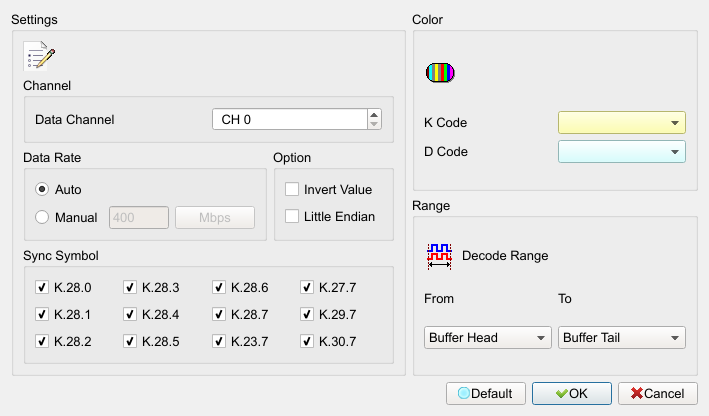
Task: Click the Decode Range waveform icon
Action: tap(439, 256)
